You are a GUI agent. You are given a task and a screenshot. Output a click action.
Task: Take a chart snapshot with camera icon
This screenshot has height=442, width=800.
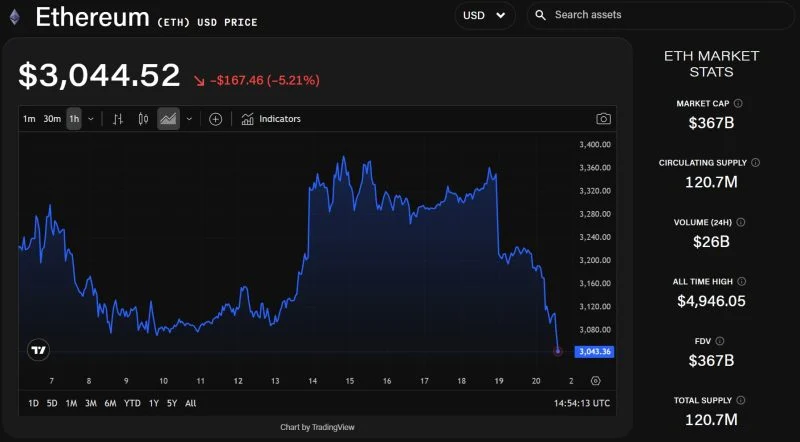pyautogui.click(x=603, y=119)
